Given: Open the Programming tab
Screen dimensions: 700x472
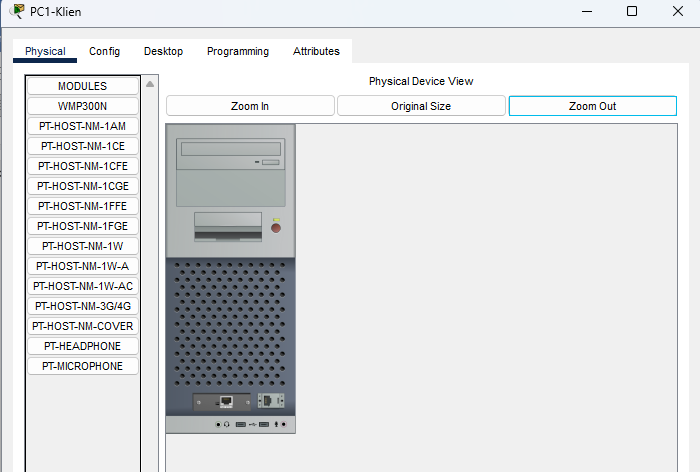Looking at the screenshot, I should tap(238, 51).
